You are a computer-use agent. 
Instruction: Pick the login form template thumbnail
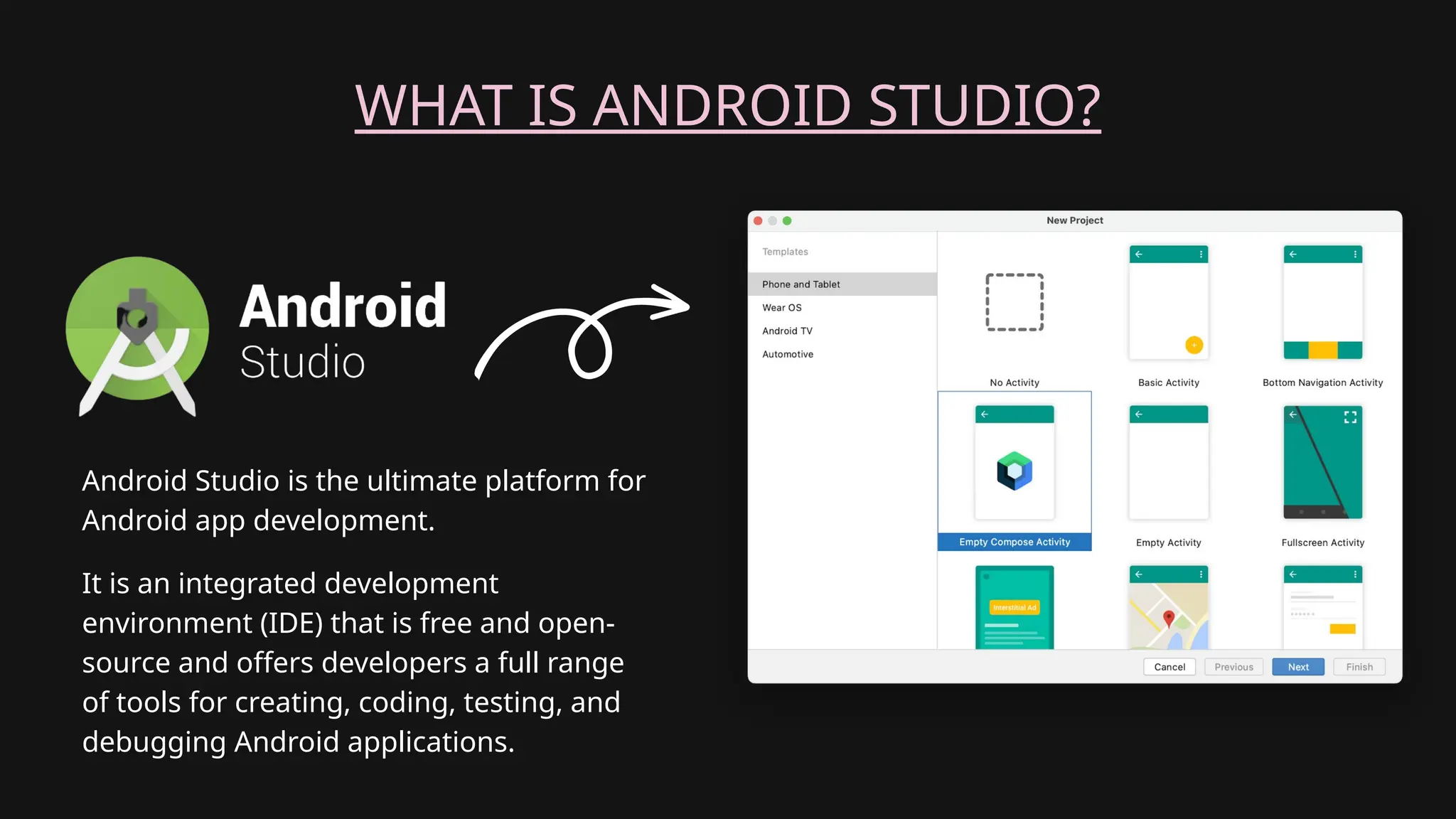point(1323,607)
